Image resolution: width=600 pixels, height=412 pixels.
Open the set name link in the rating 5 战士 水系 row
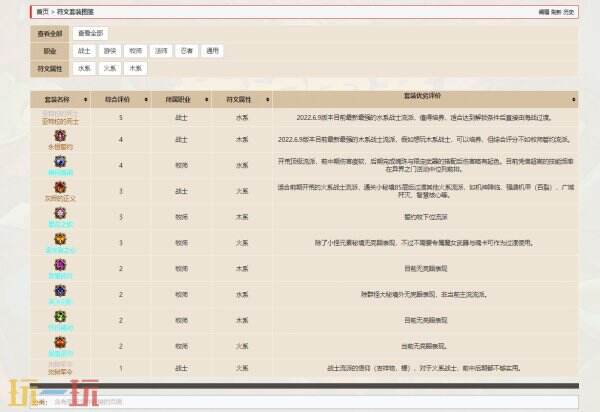60,122
